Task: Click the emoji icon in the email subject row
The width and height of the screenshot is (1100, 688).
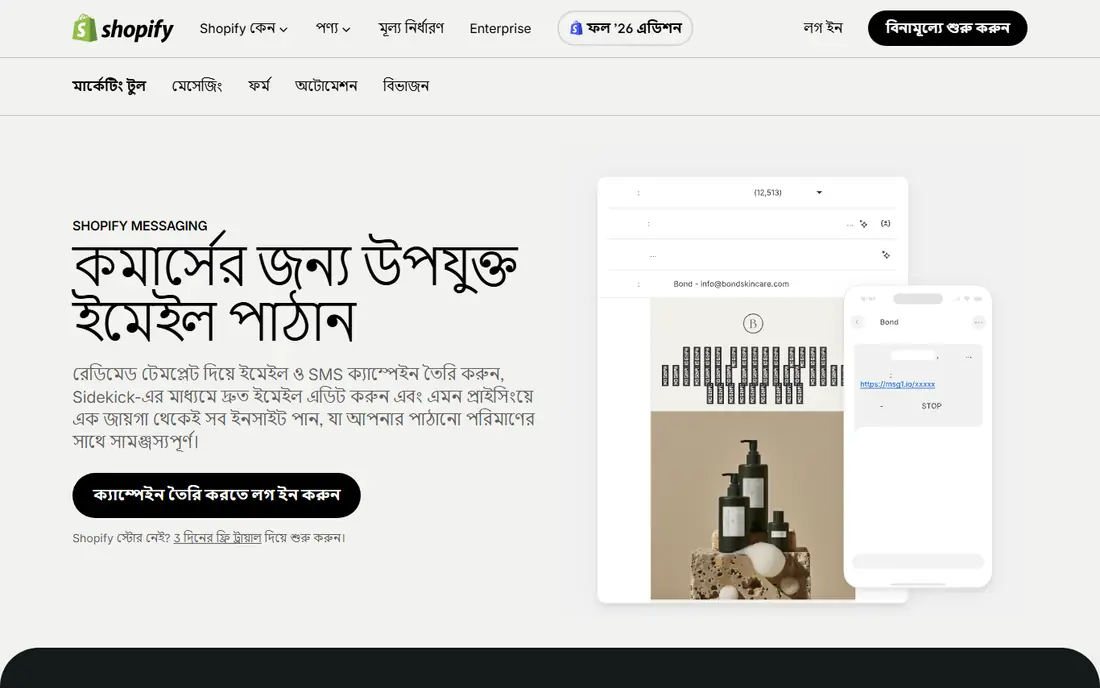Action: coord(885,224)
